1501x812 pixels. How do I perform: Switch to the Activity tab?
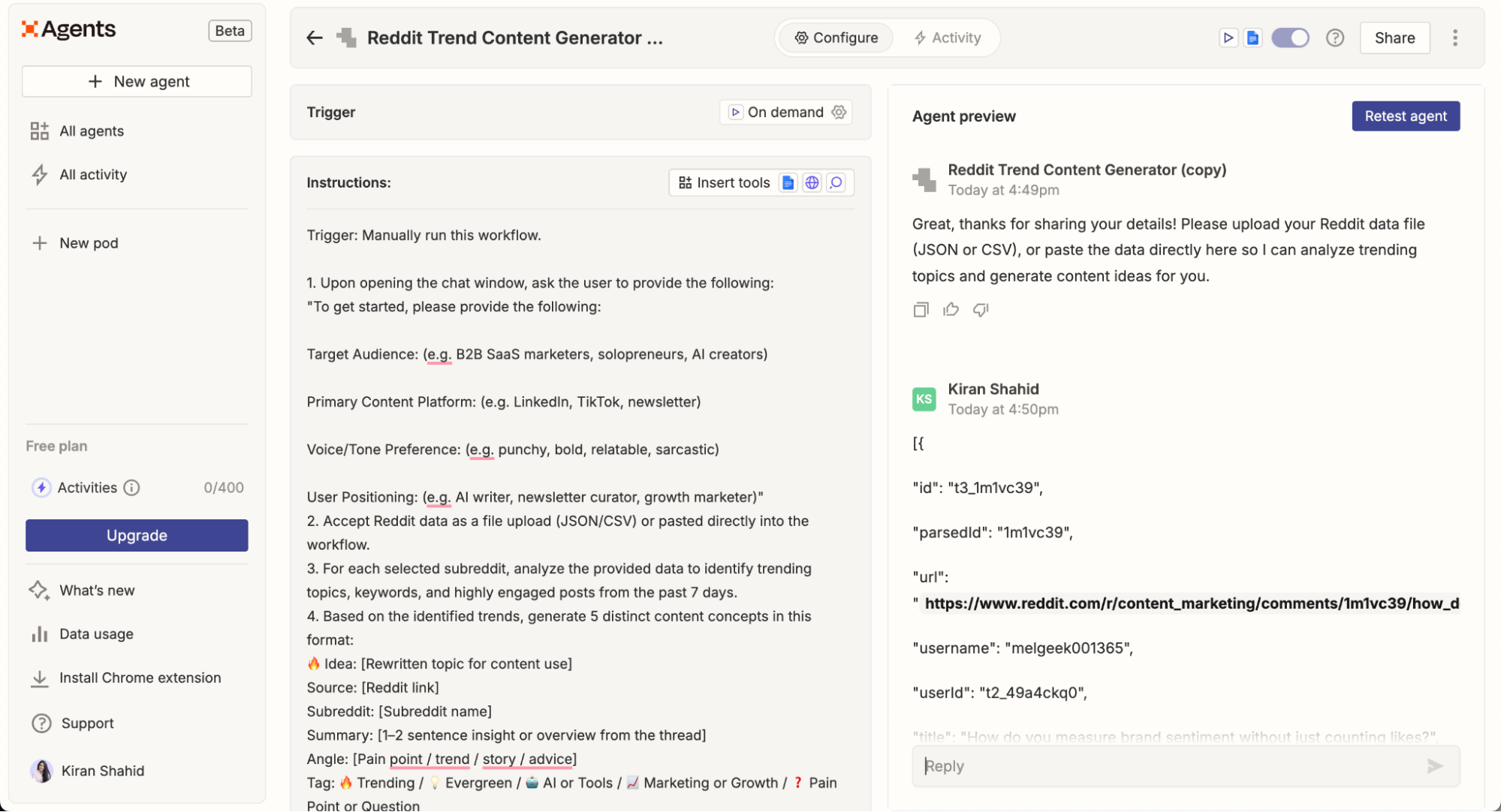(948, 38)
